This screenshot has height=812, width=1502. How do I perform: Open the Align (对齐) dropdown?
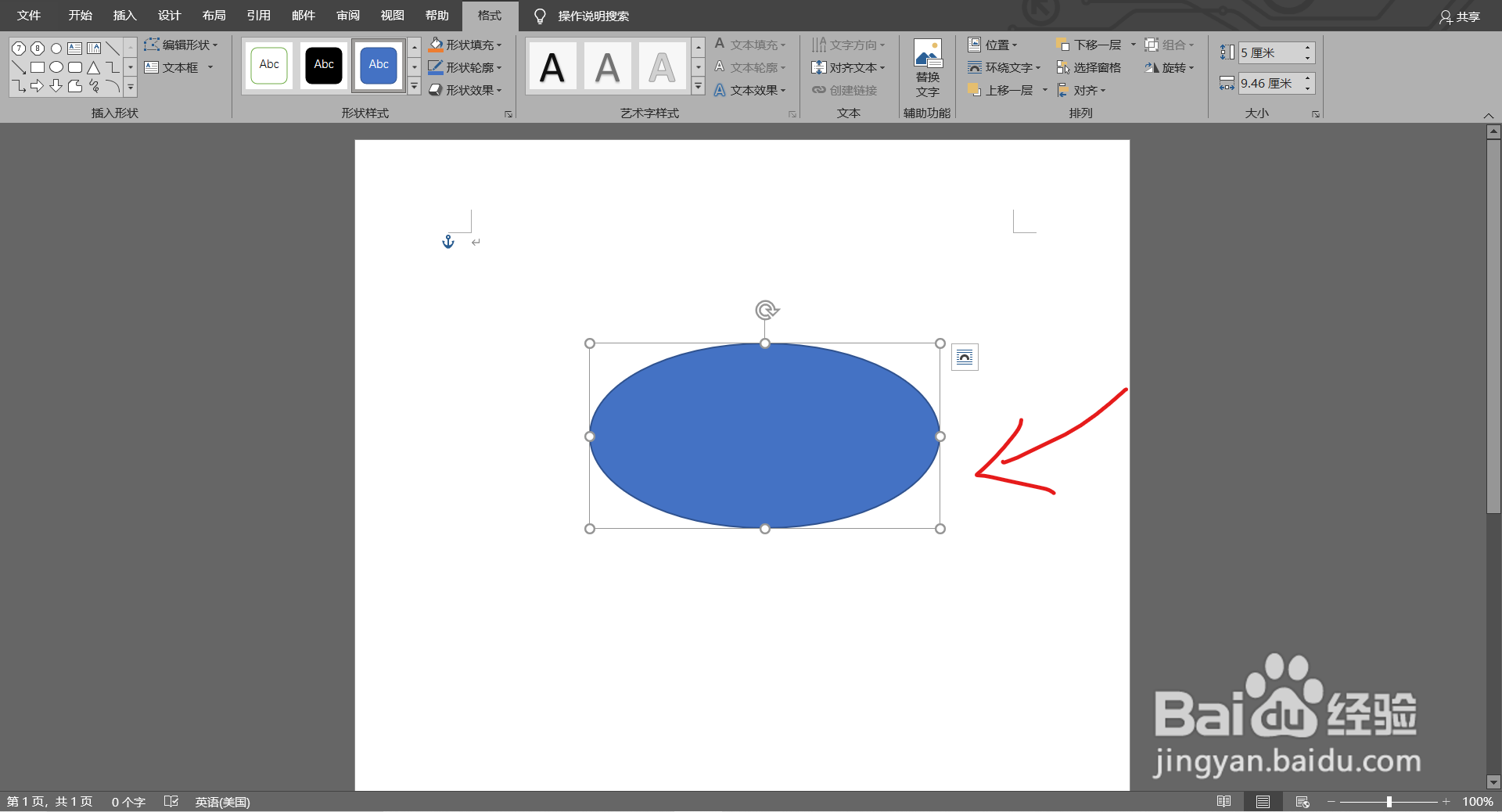1081,91
